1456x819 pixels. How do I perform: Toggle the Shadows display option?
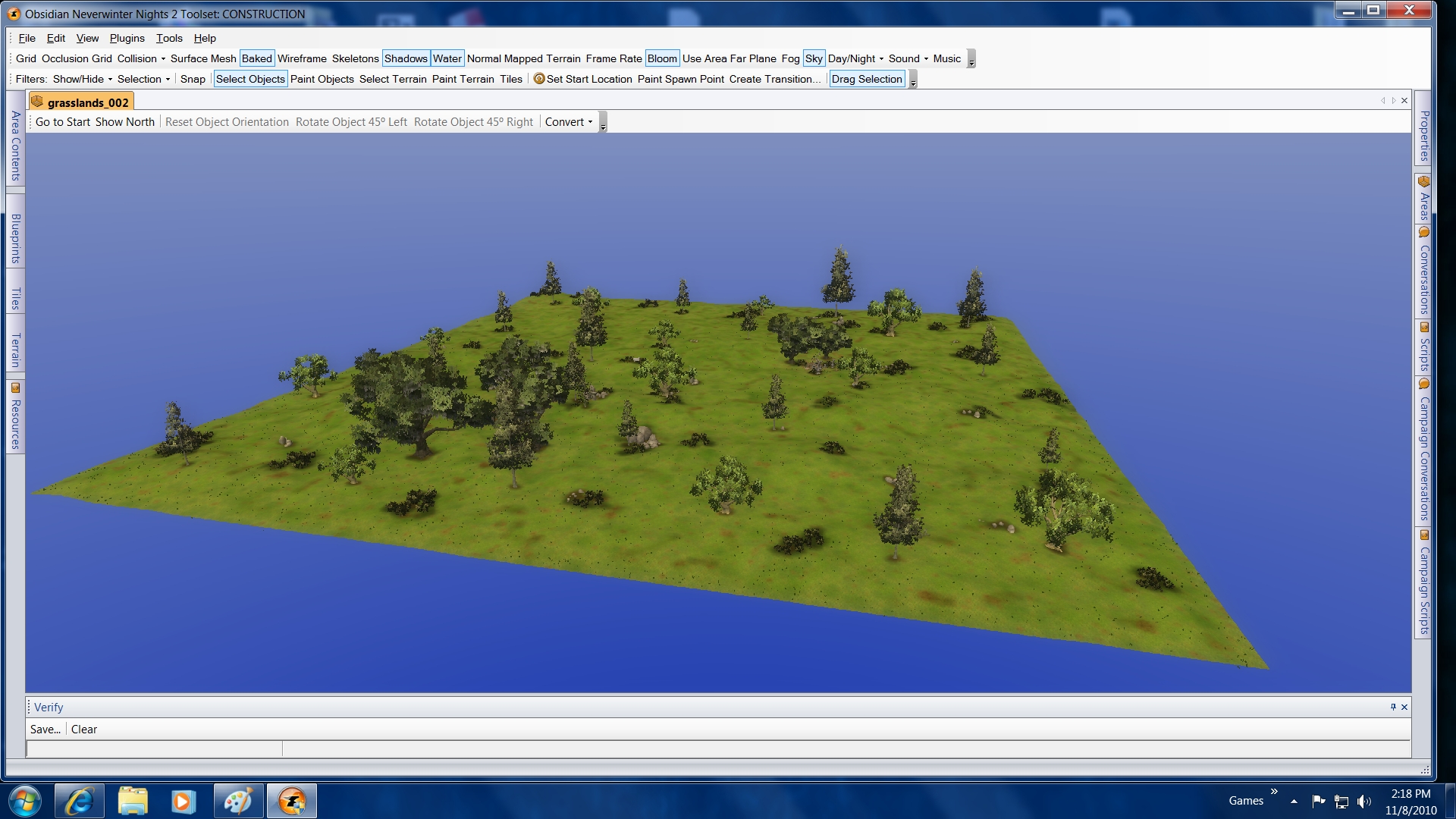pos(406,58)
